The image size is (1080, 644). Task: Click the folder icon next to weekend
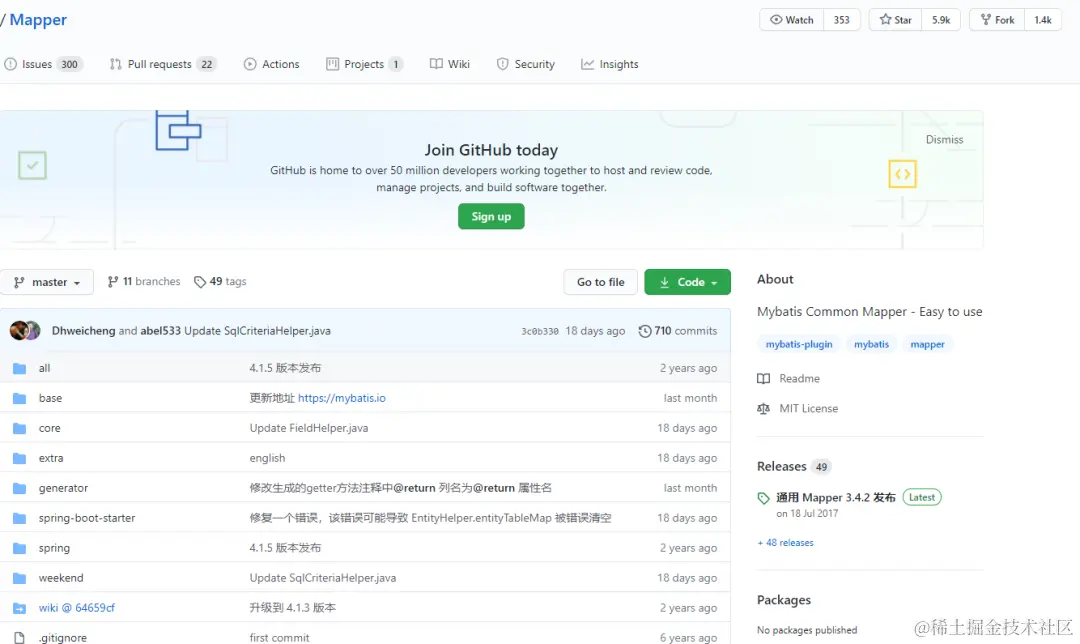(19, 578)
